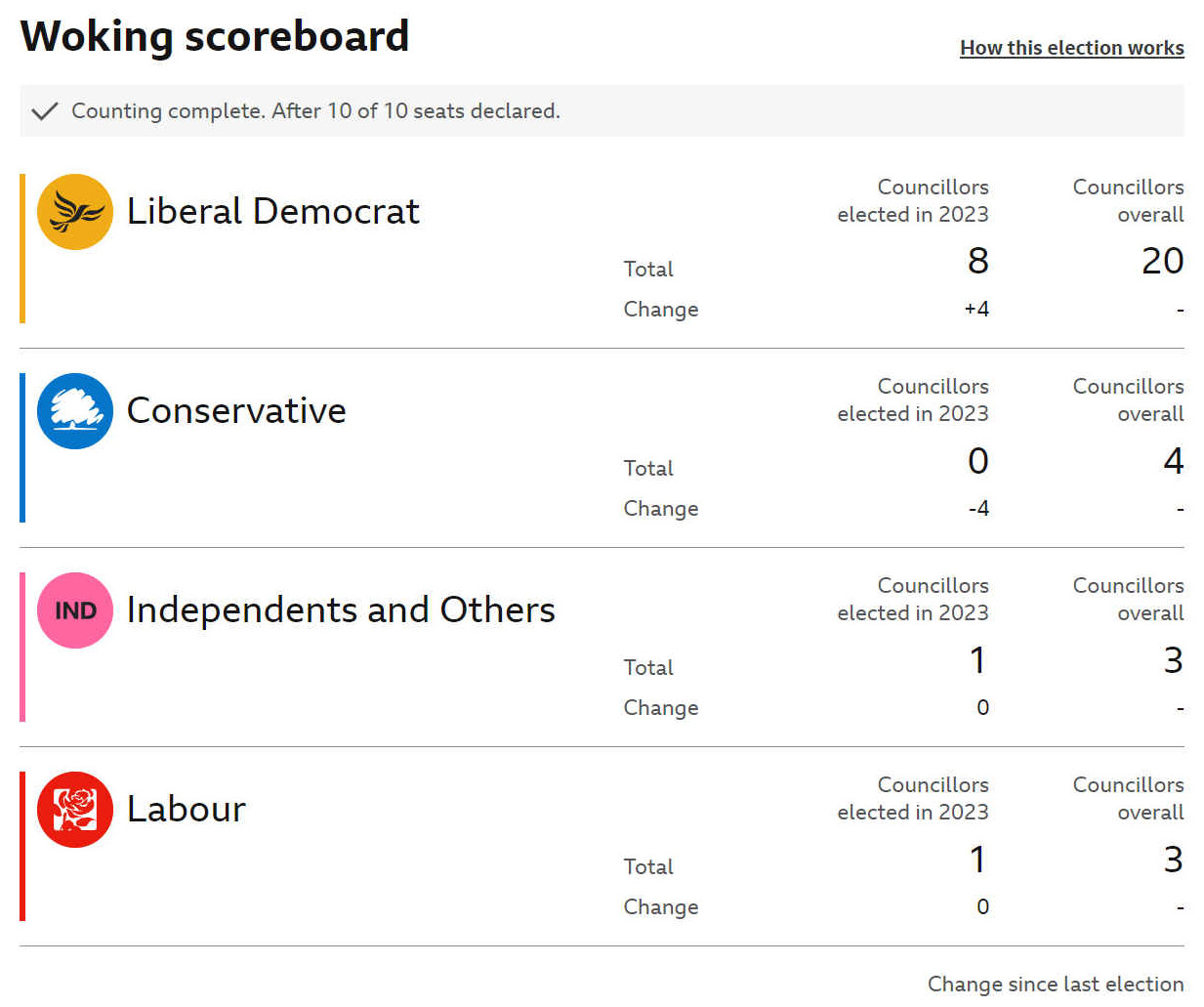Click the counting complete checkmark icon
The image size is (1204, 1007).
(x=45, y=110)
